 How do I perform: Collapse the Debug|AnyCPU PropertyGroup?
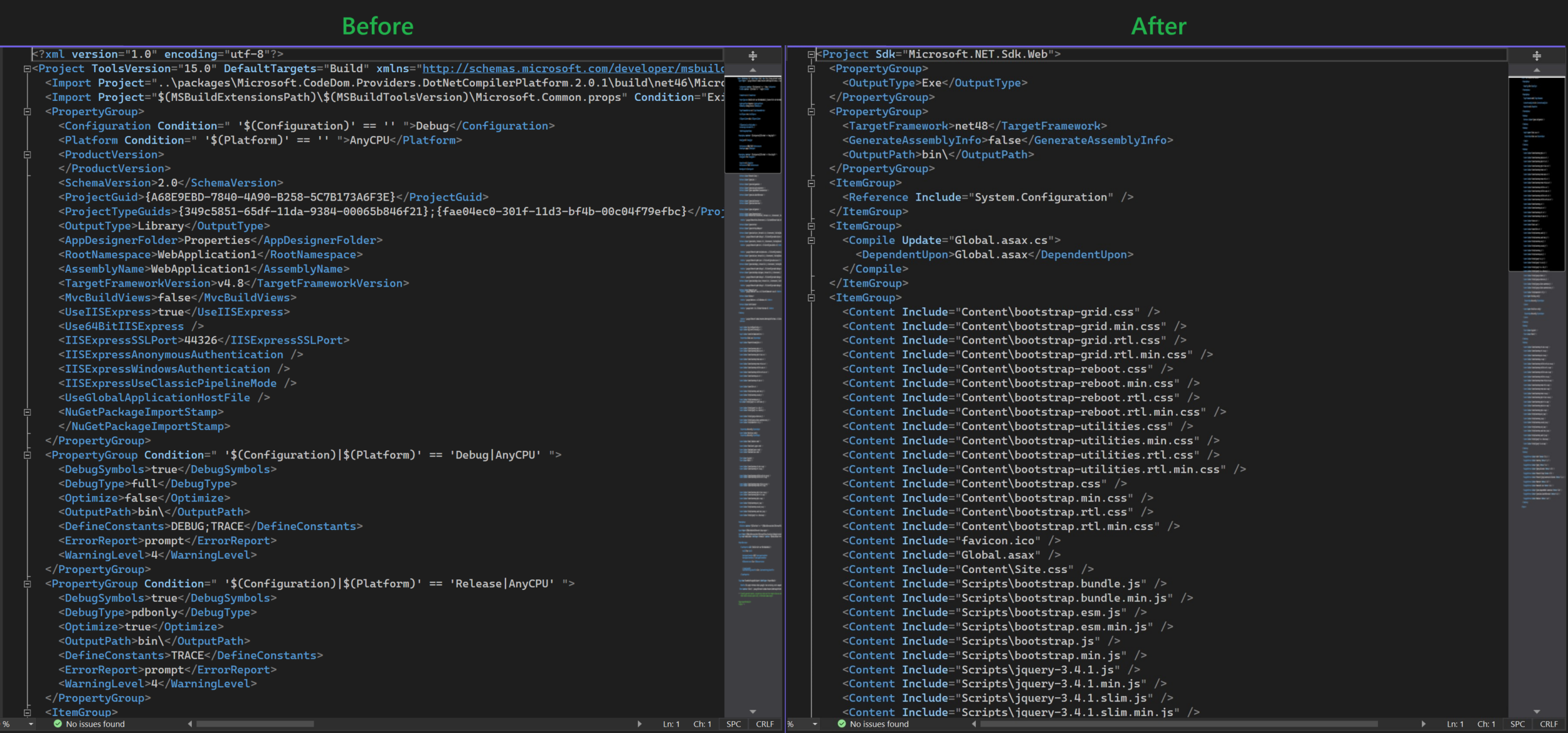click(27, 455)
